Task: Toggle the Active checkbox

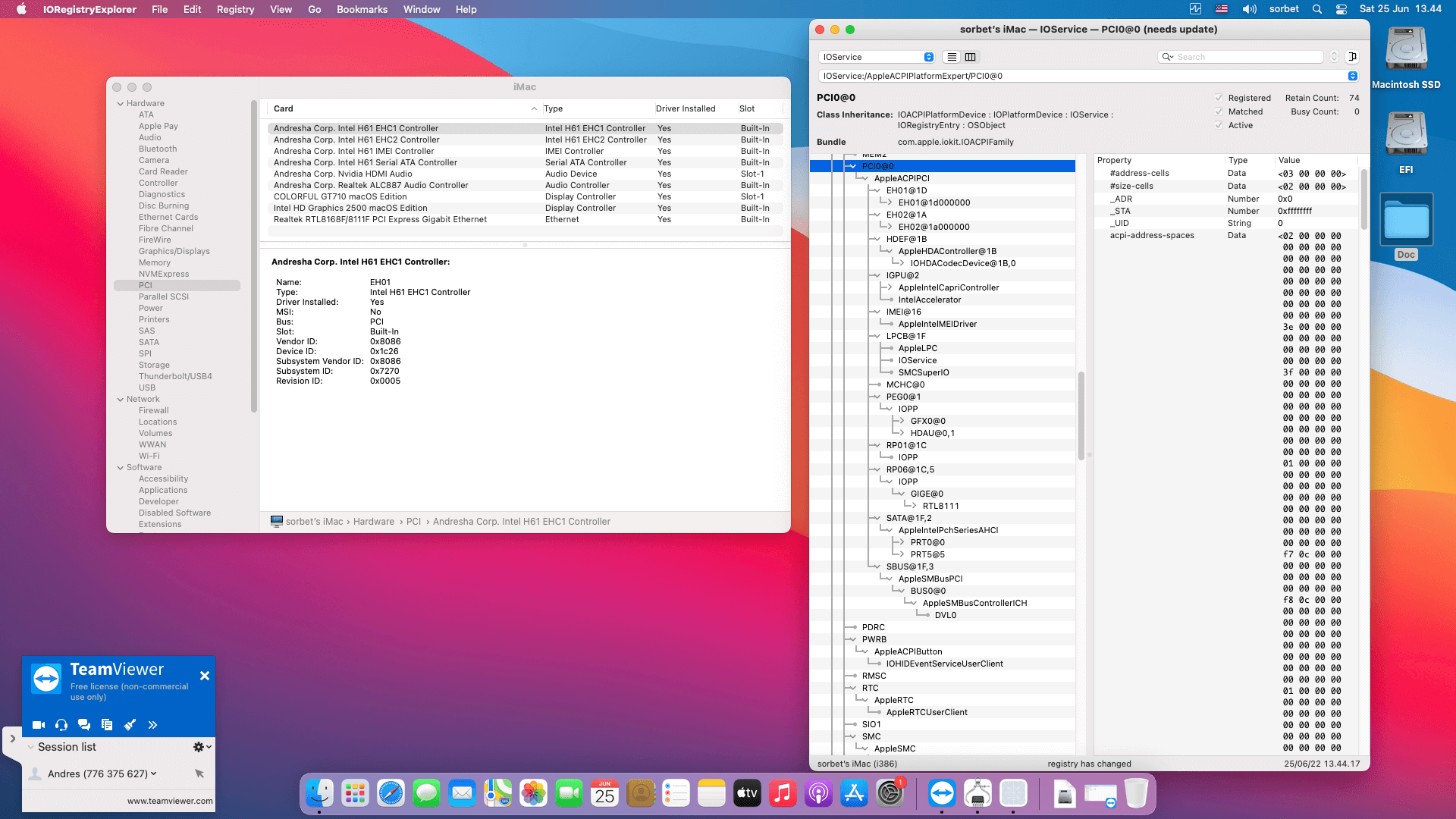Action: (1219, 125)
